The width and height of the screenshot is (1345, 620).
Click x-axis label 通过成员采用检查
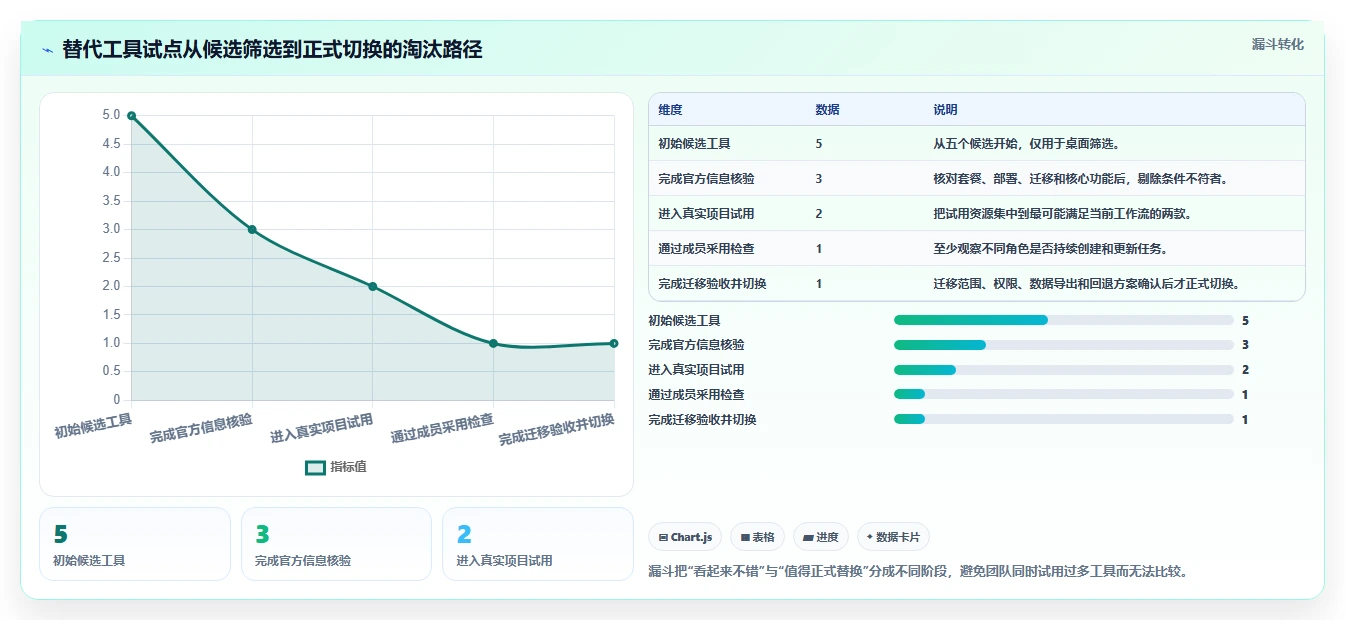coord(443,429)
